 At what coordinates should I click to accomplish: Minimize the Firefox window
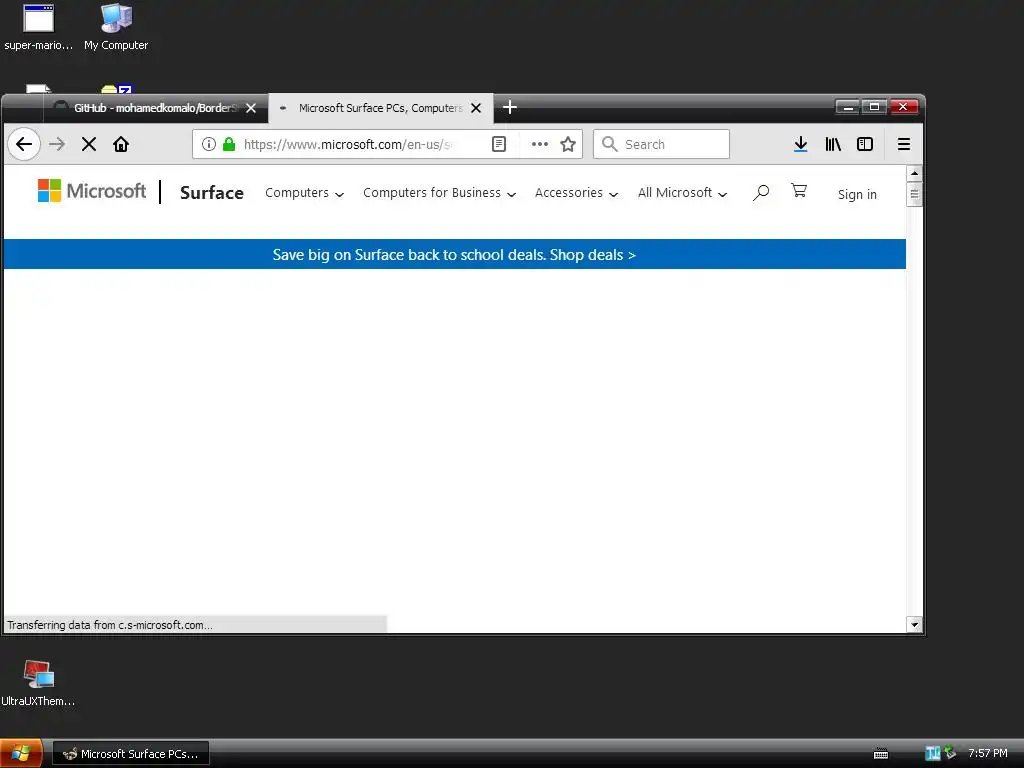click(x=847, y=107)
